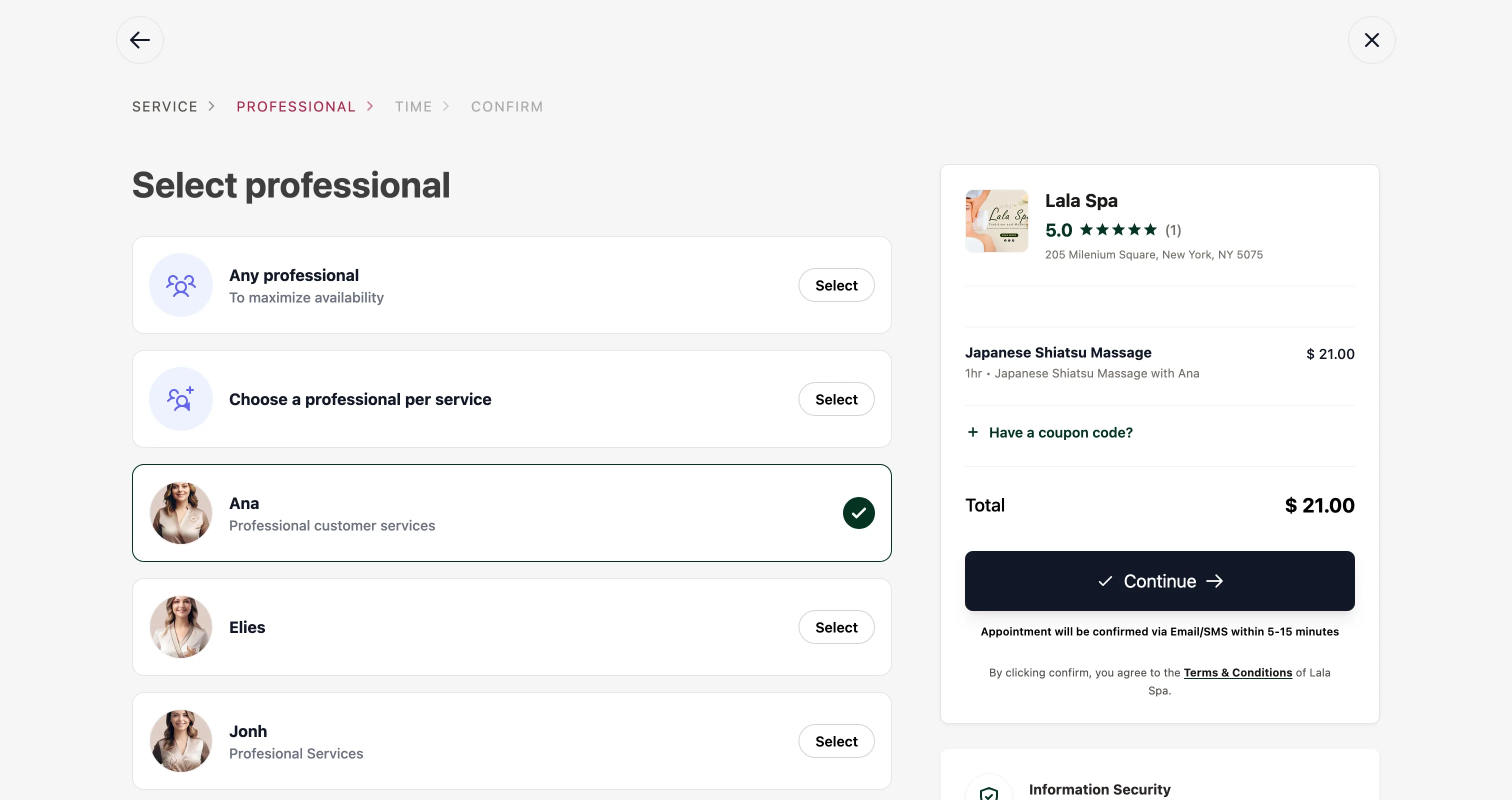Viewport: 1512px width, 800px height.
Task: Select Jonh as the professional
Action: point(836,740)
